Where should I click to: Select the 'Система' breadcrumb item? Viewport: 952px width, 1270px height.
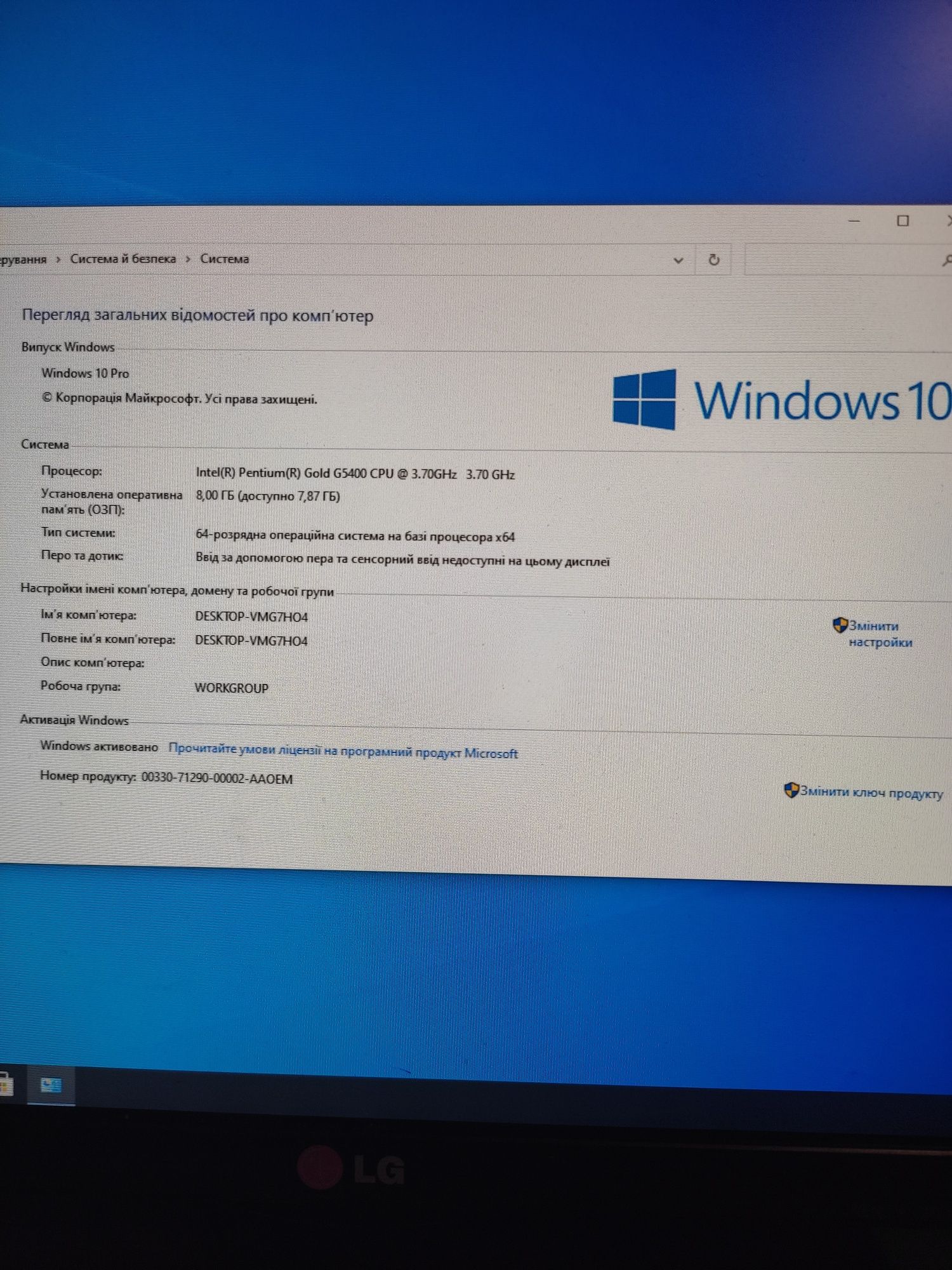tap(225, 258)
